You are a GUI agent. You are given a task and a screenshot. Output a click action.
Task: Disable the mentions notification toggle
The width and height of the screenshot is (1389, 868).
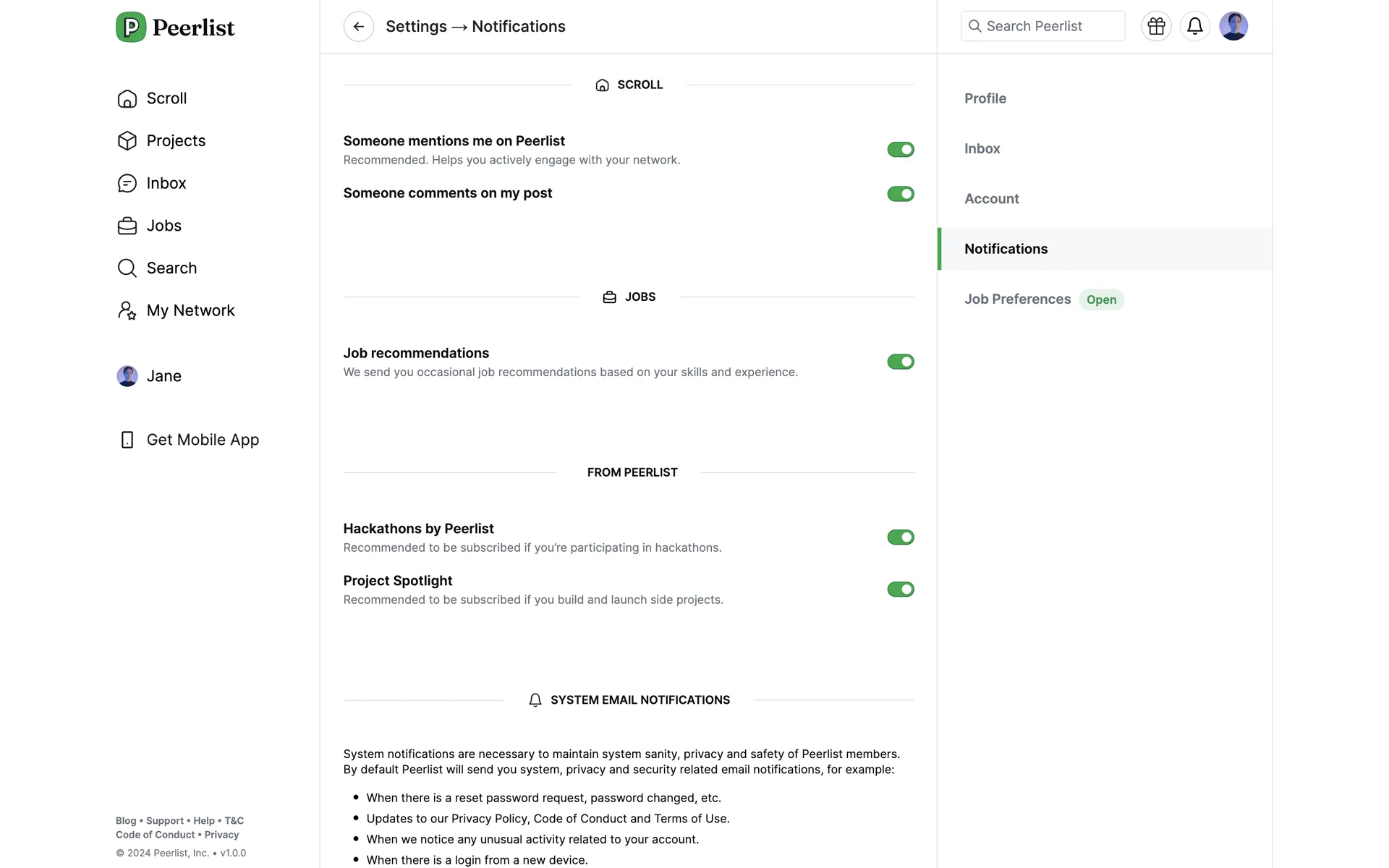(x=900, y=150)
